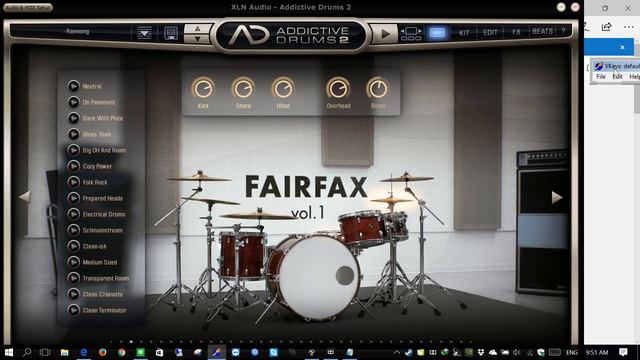Go to previous kit with left arrow
Viewport: 640px width, 360px height.
24,197
